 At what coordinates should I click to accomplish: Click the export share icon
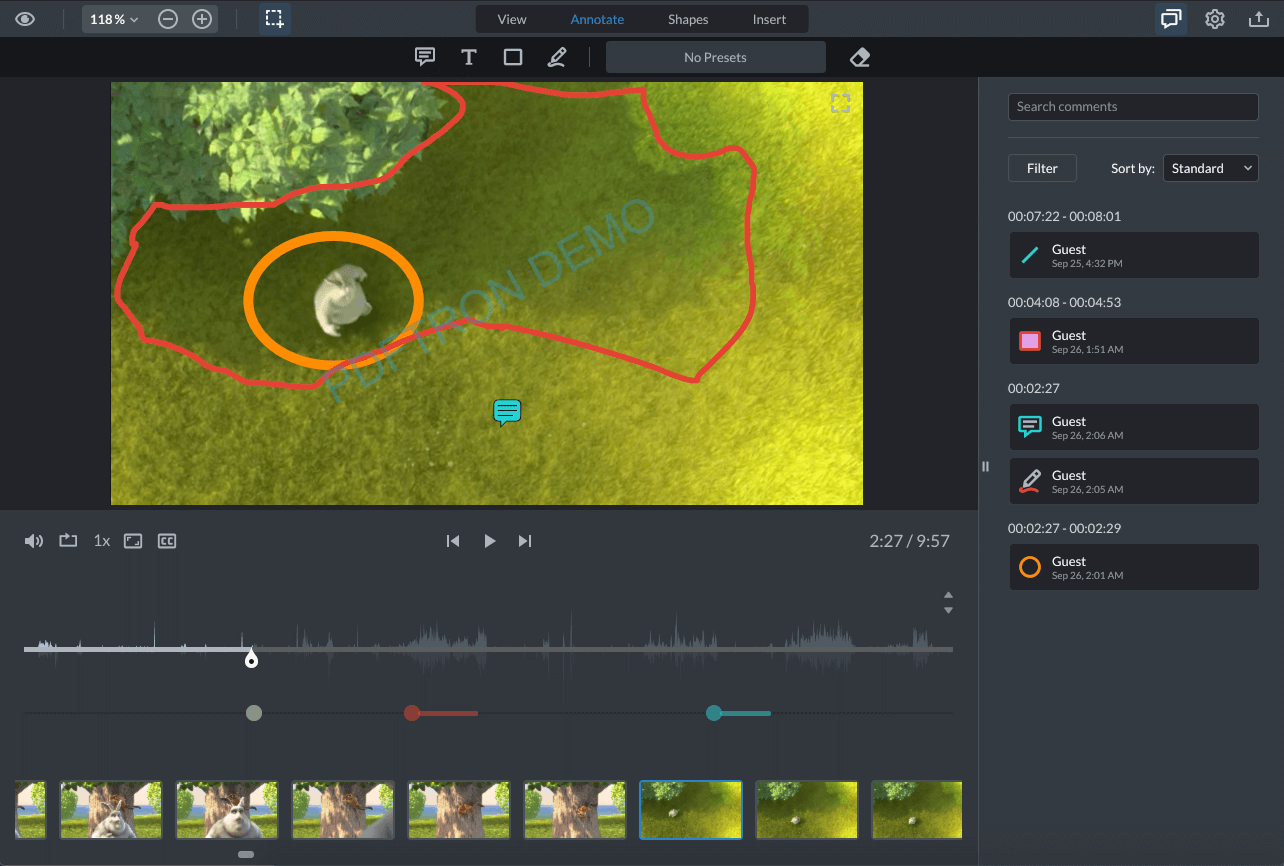(1259, 19)
